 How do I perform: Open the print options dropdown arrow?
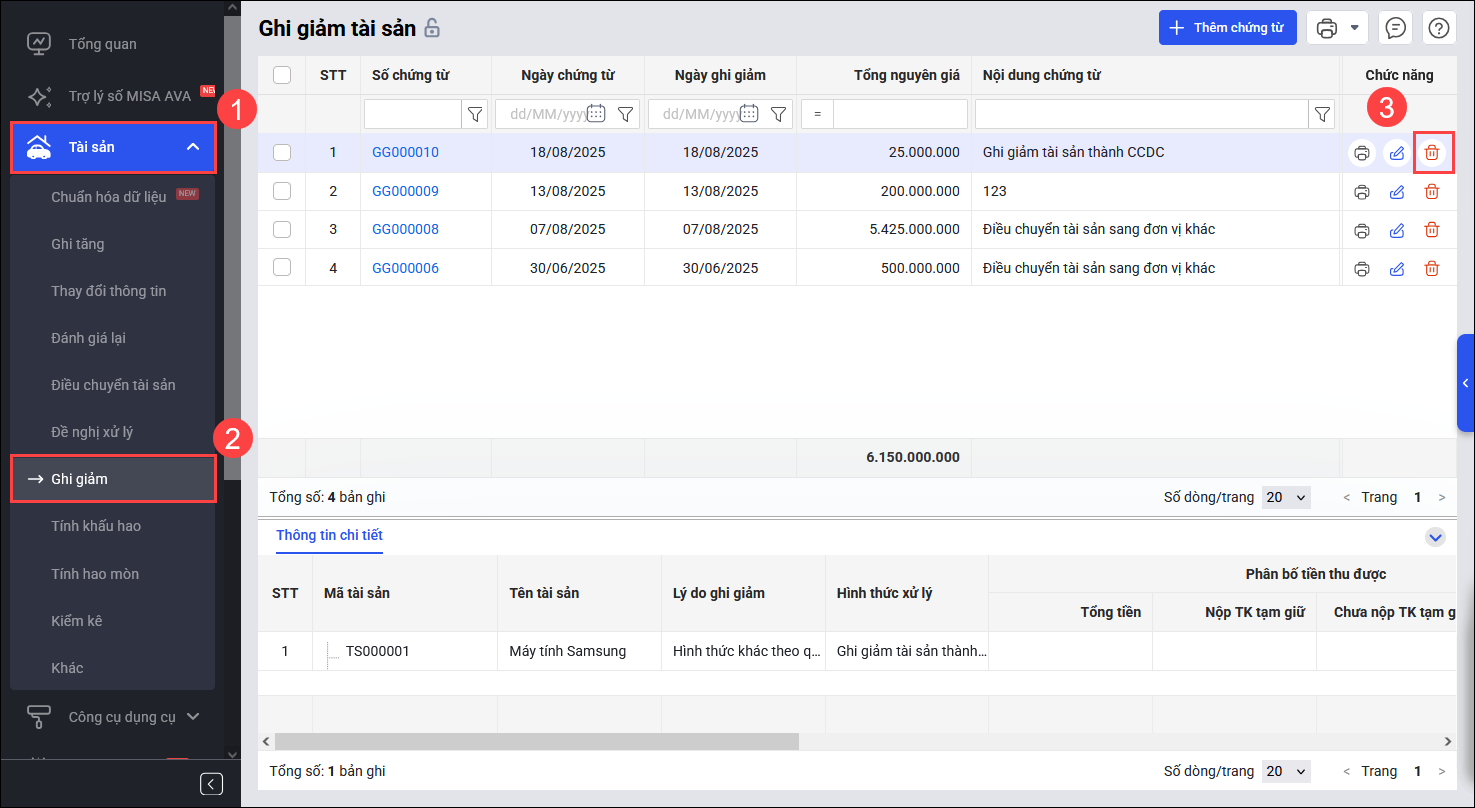click(x=1354, y=28)
